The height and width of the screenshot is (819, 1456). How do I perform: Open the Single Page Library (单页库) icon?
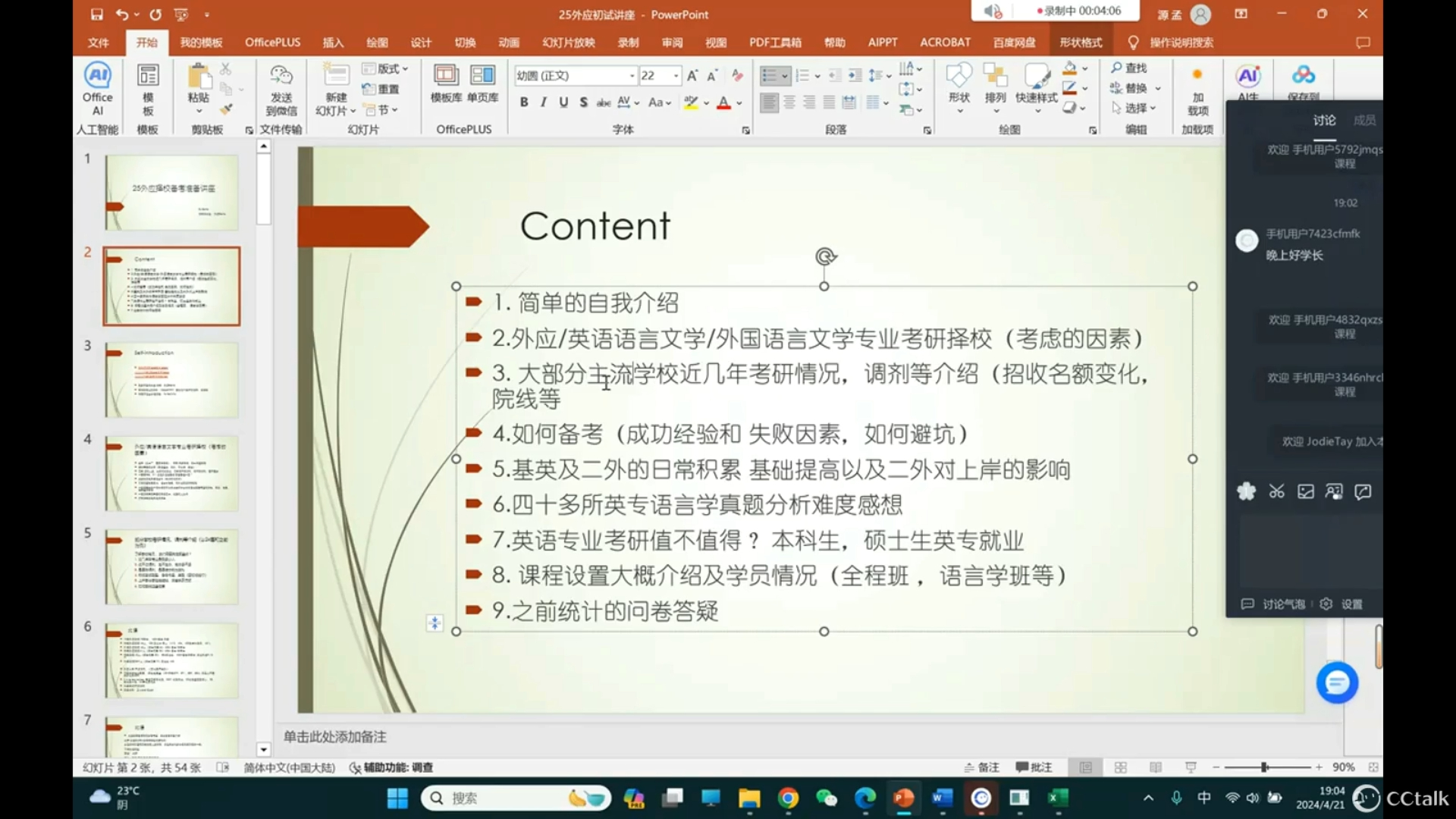(x=482, y=75)
